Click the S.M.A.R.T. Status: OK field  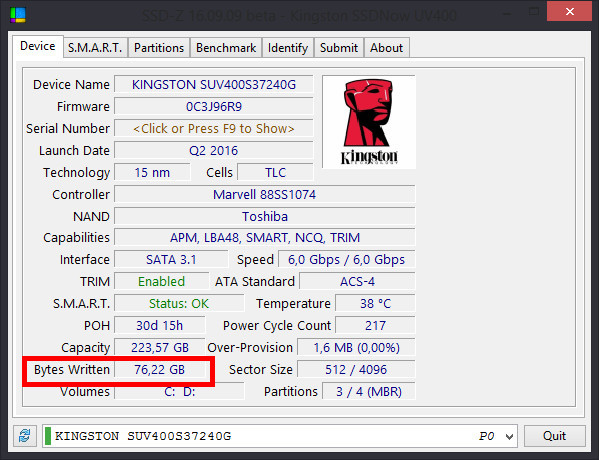179,304
